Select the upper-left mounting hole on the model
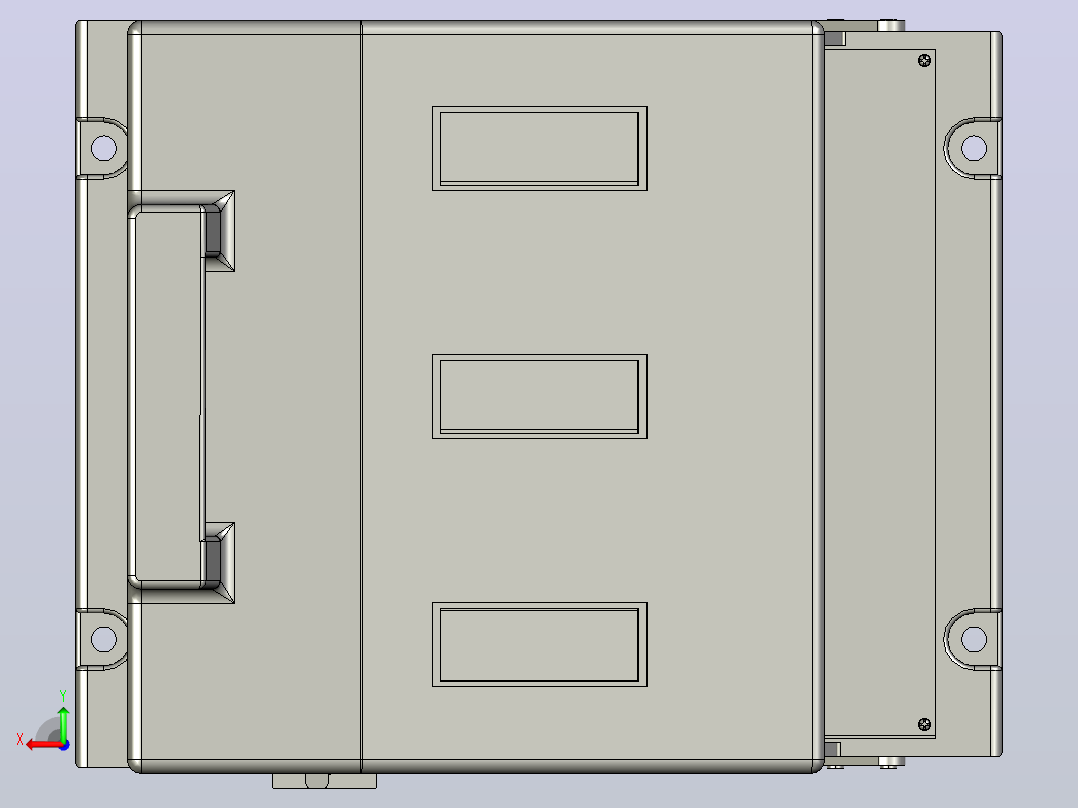1078x808 pixels. pos(104,148)
